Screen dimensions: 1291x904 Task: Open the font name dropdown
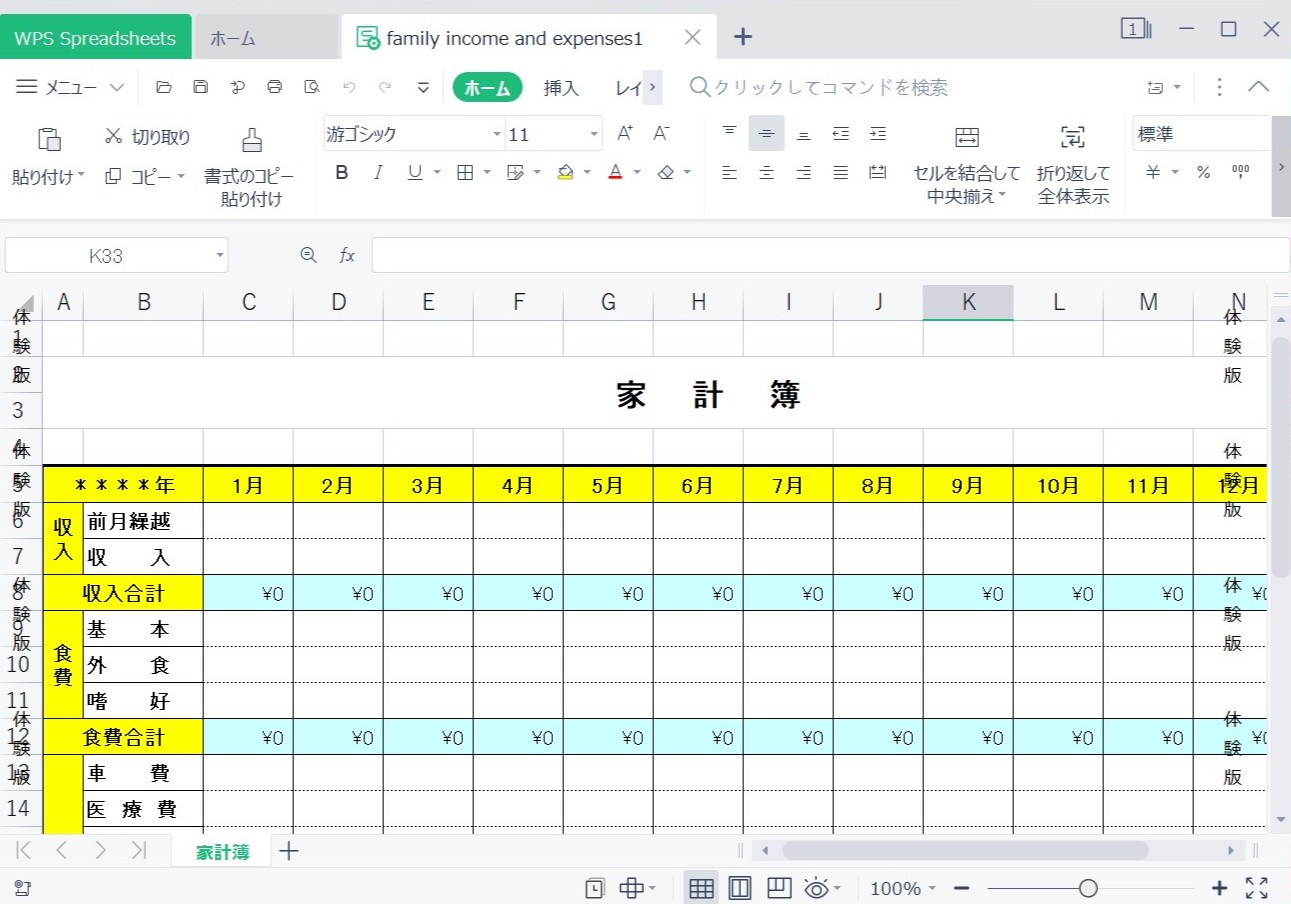point(497,134)
